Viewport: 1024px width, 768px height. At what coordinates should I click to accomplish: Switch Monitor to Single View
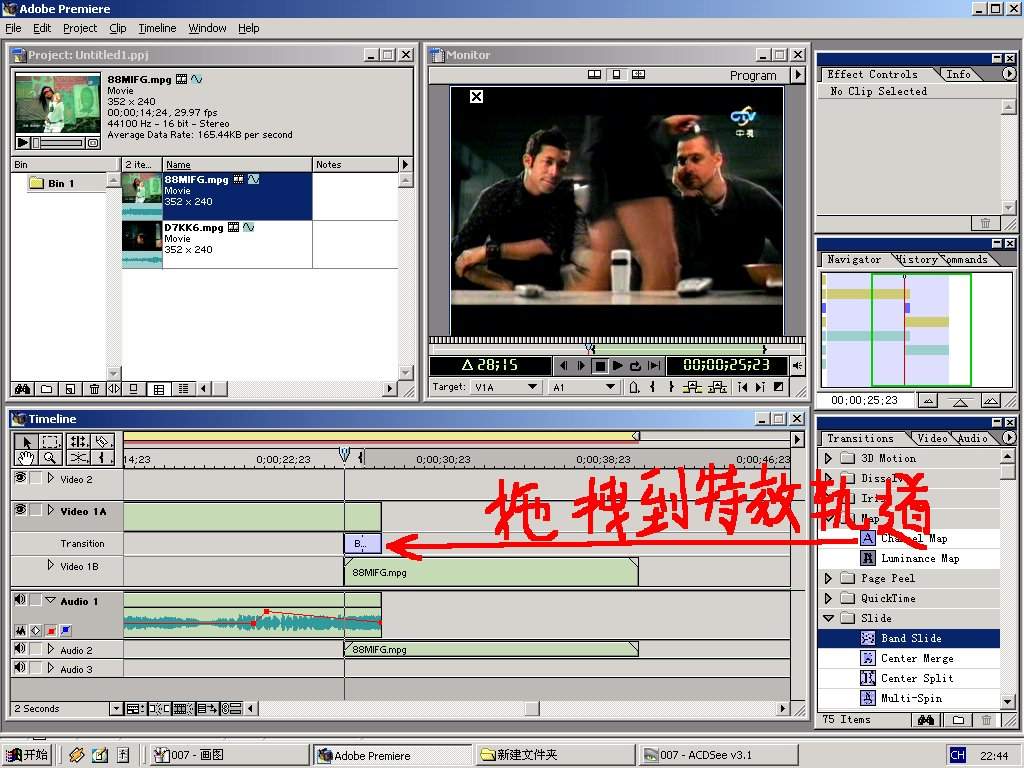click(x=616, y=74)
